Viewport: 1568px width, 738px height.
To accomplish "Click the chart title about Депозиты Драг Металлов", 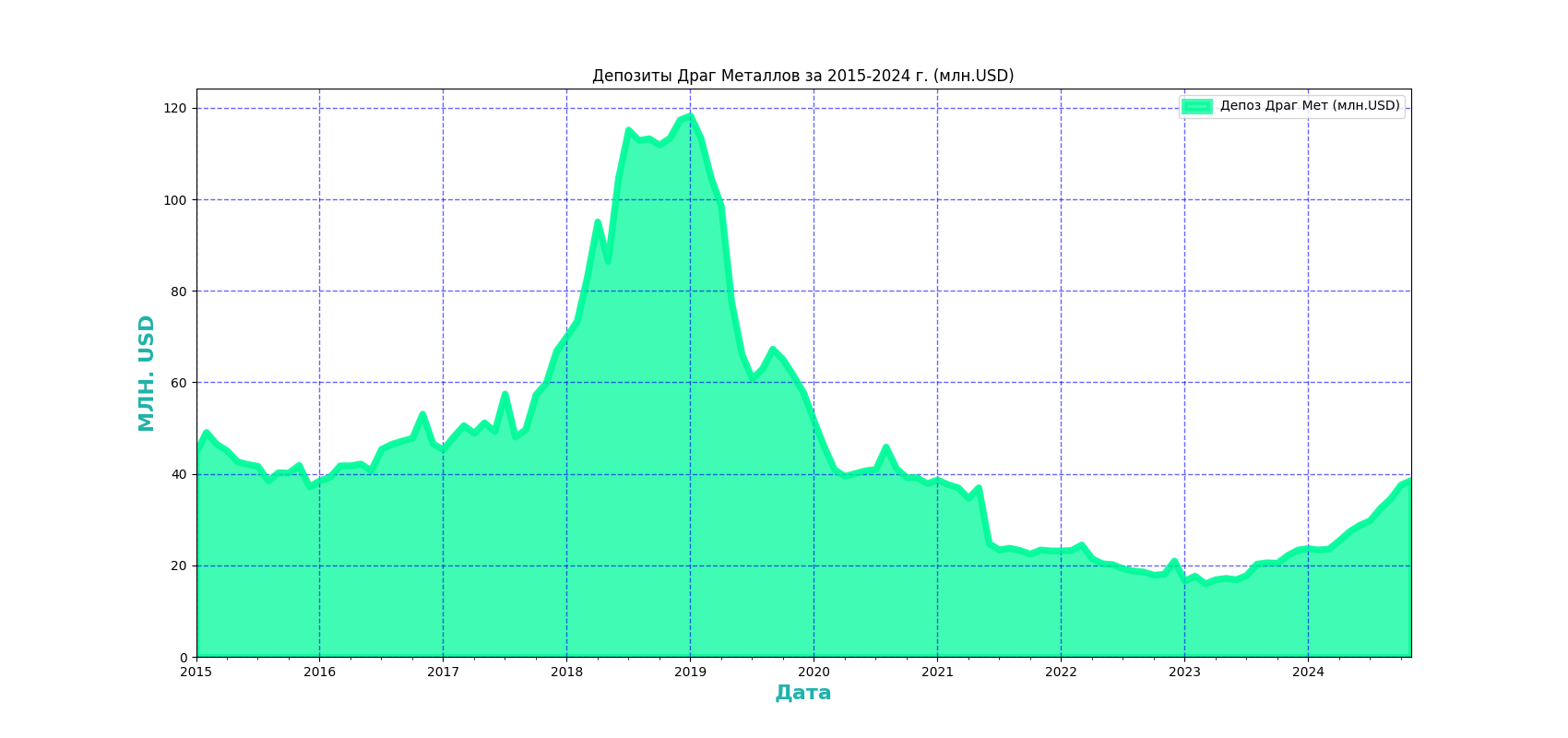I will coord(802,76).
